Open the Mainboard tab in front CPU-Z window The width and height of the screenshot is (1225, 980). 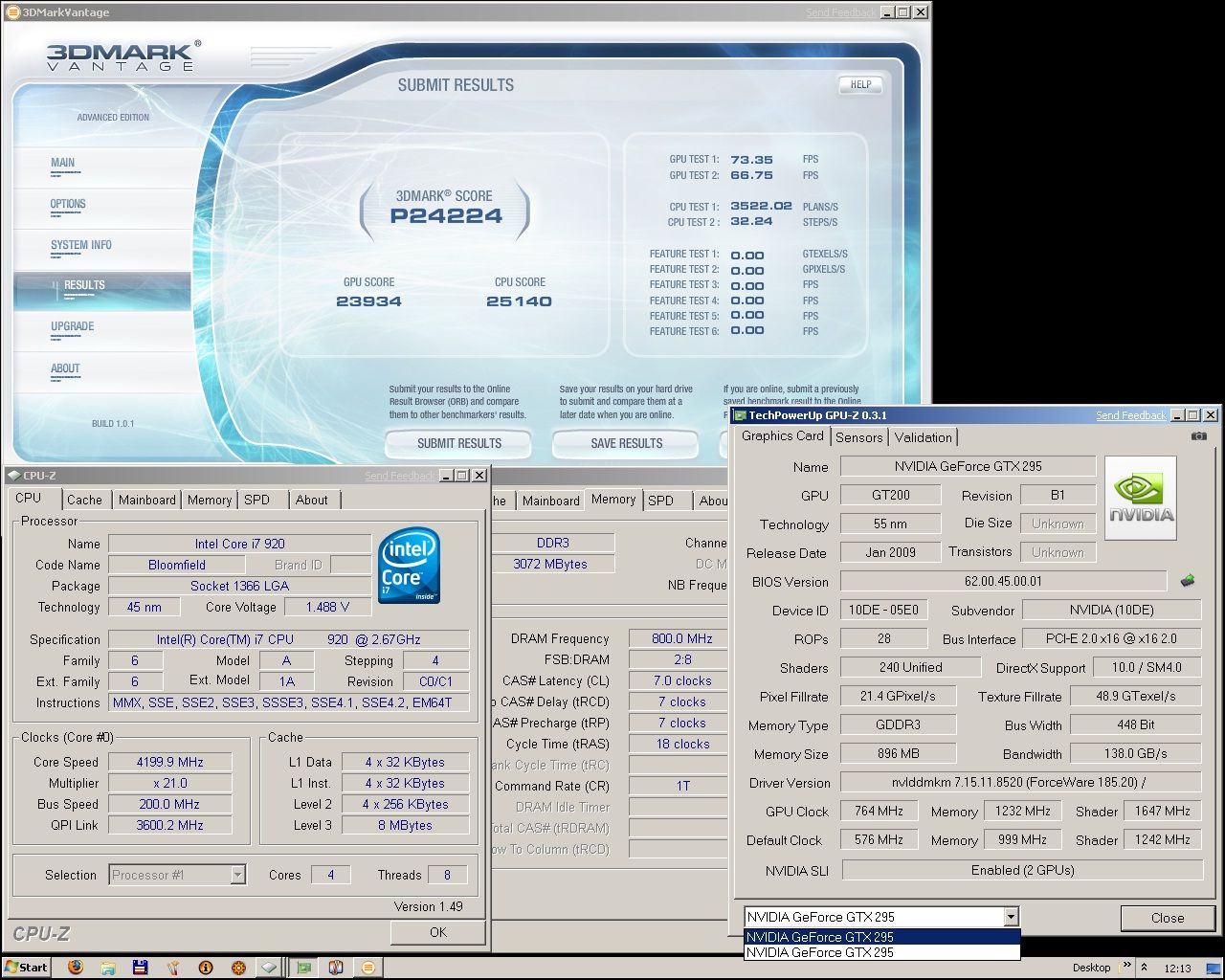tap(147, 500)
